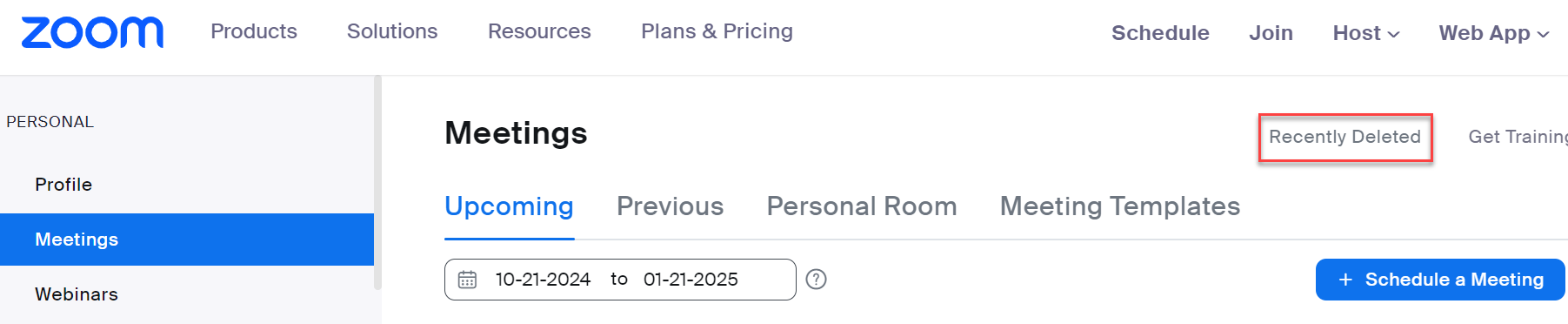Go to Plans & Pricing
Image resolution: width=1568 pixels, height=324 pixels.
(717, 31)
